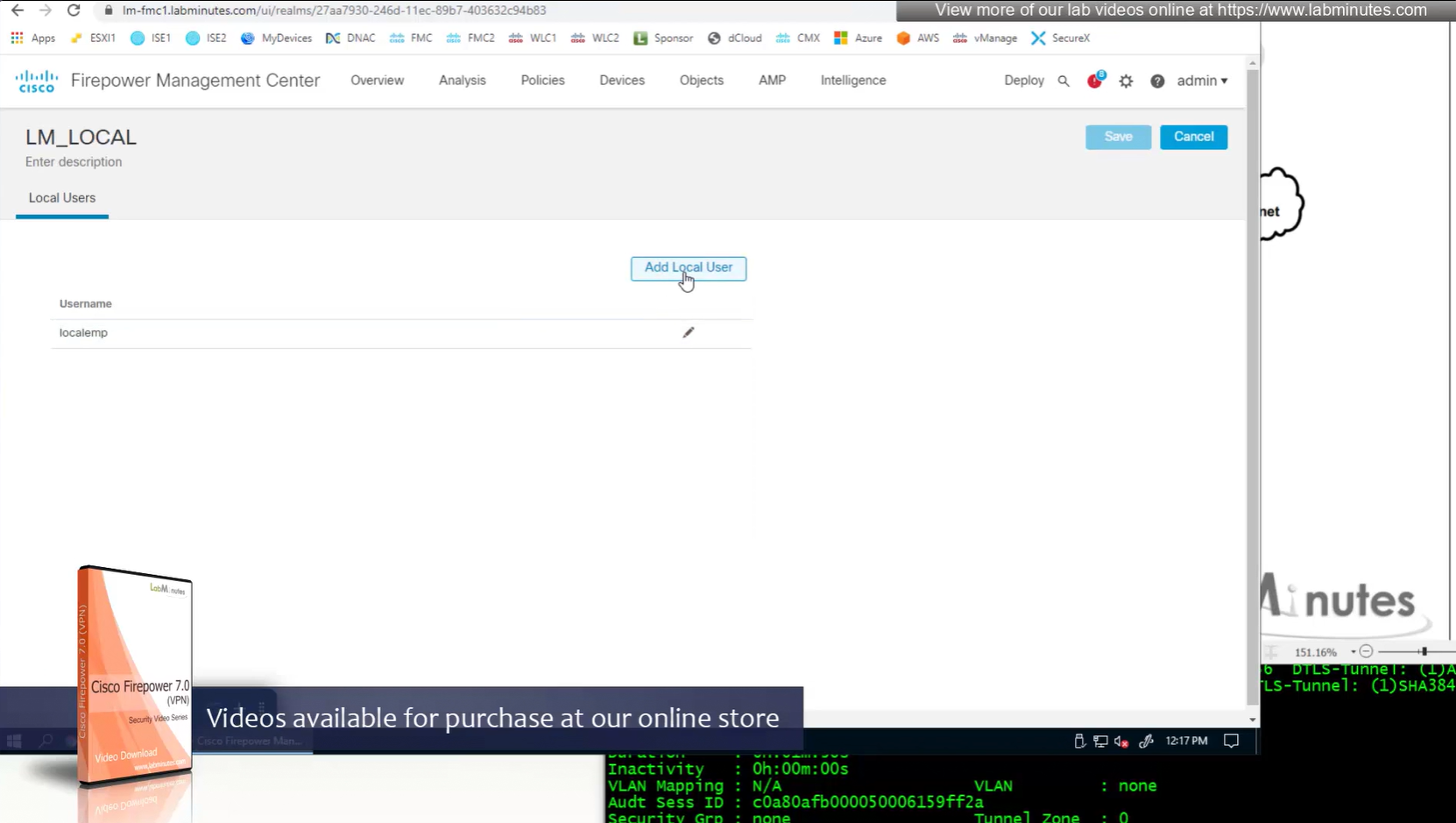
Task: Open the settings gear icon
Action: [x=1126, y=81]
